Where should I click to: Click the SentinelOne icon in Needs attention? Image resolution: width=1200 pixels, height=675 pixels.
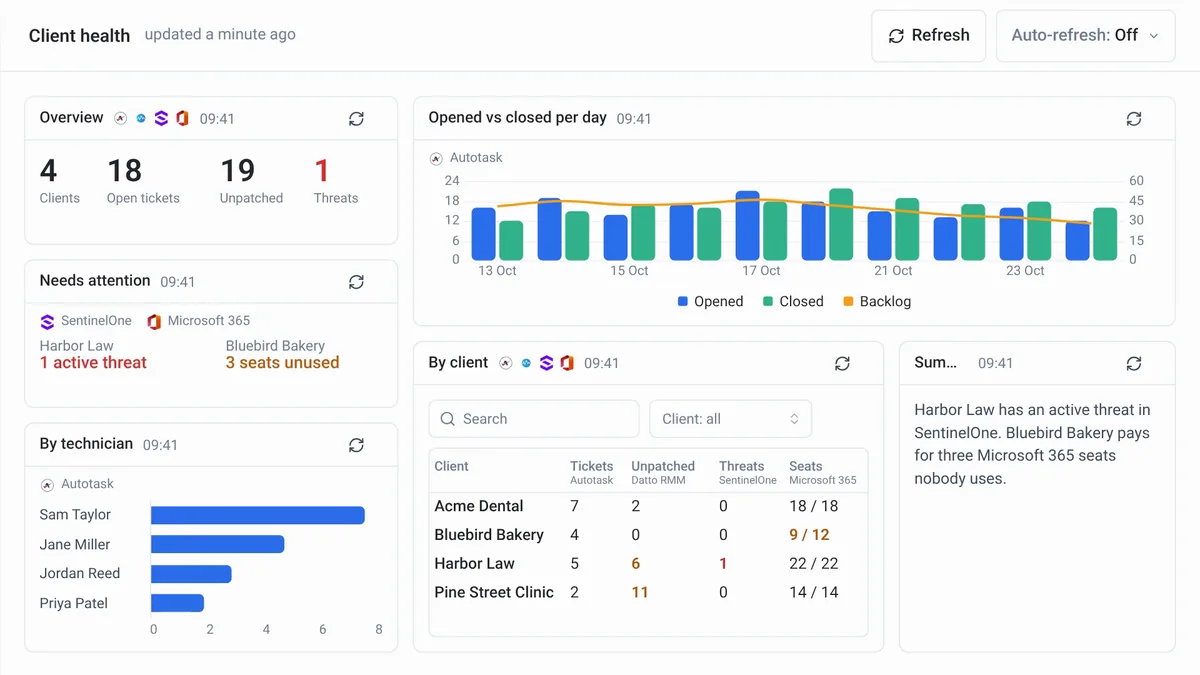(x=47, y=321)
